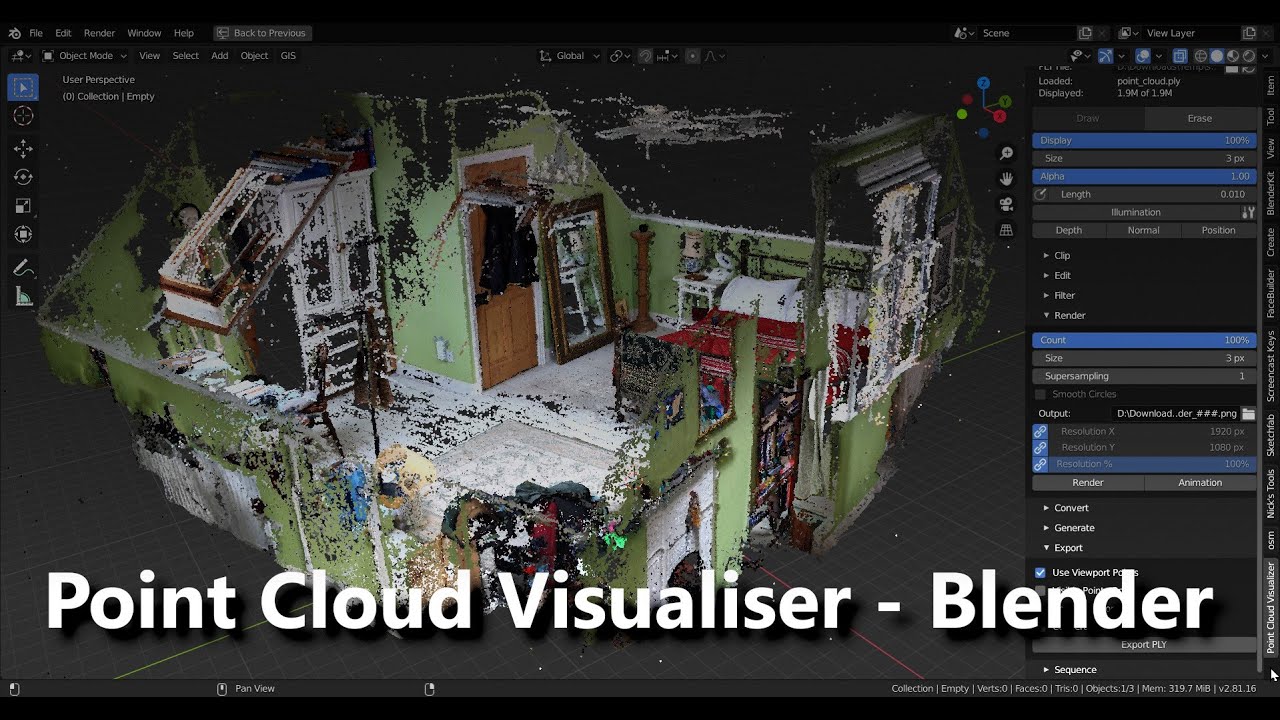Select wireframe viewport shading

point(1200,56)
